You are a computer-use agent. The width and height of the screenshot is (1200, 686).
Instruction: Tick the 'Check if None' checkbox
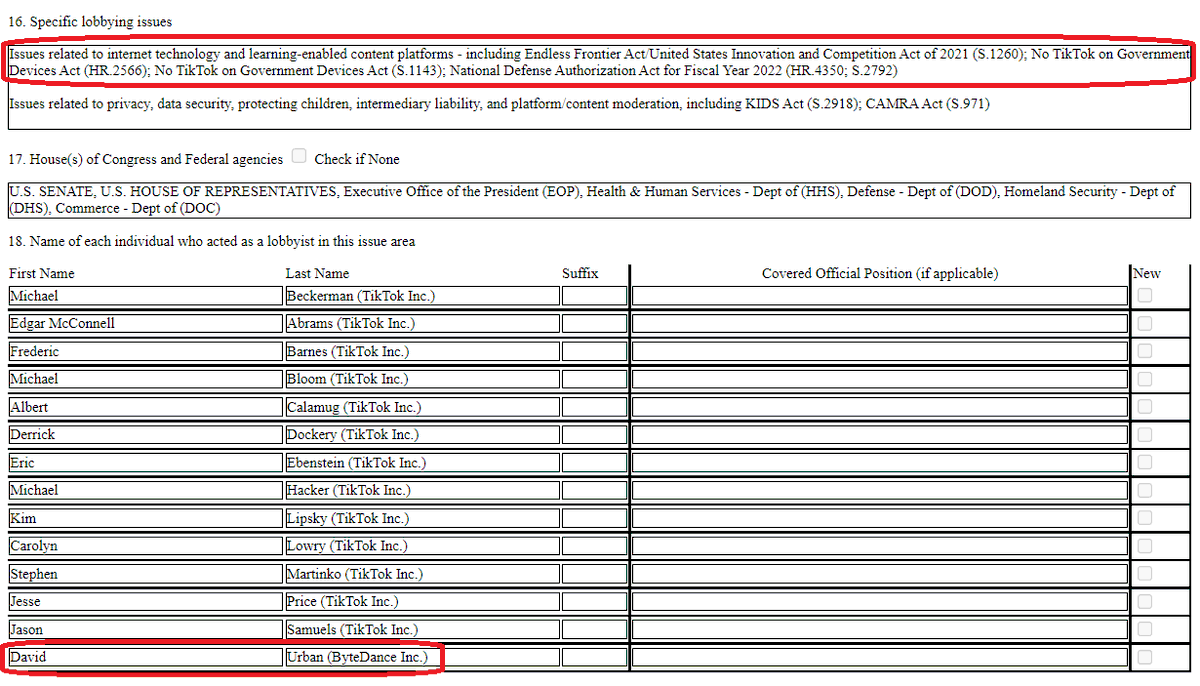[300, 156]
